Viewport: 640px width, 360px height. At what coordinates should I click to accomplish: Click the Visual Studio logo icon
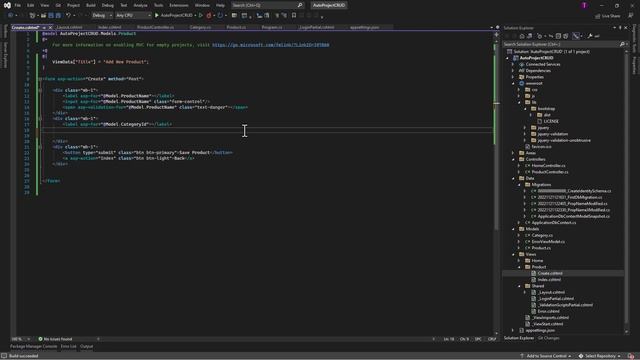[7, 5]
